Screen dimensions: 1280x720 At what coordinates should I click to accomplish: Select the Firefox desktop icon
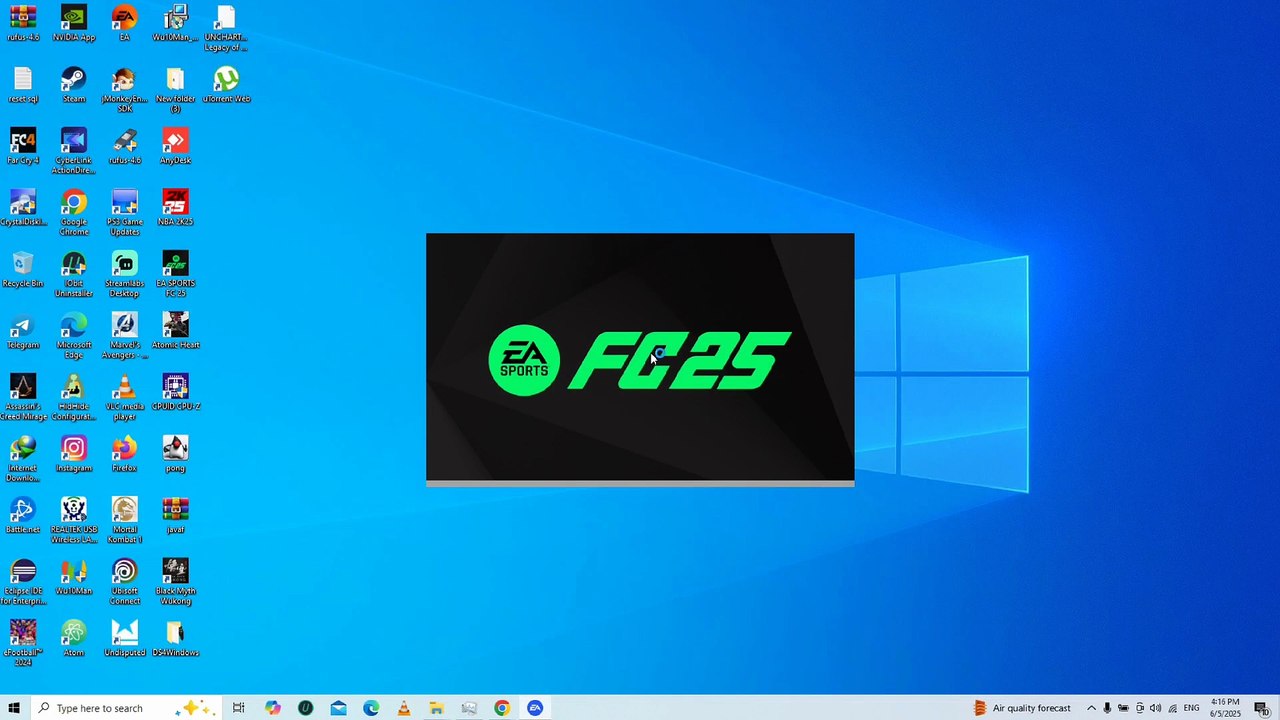click(x=124, y=454)
